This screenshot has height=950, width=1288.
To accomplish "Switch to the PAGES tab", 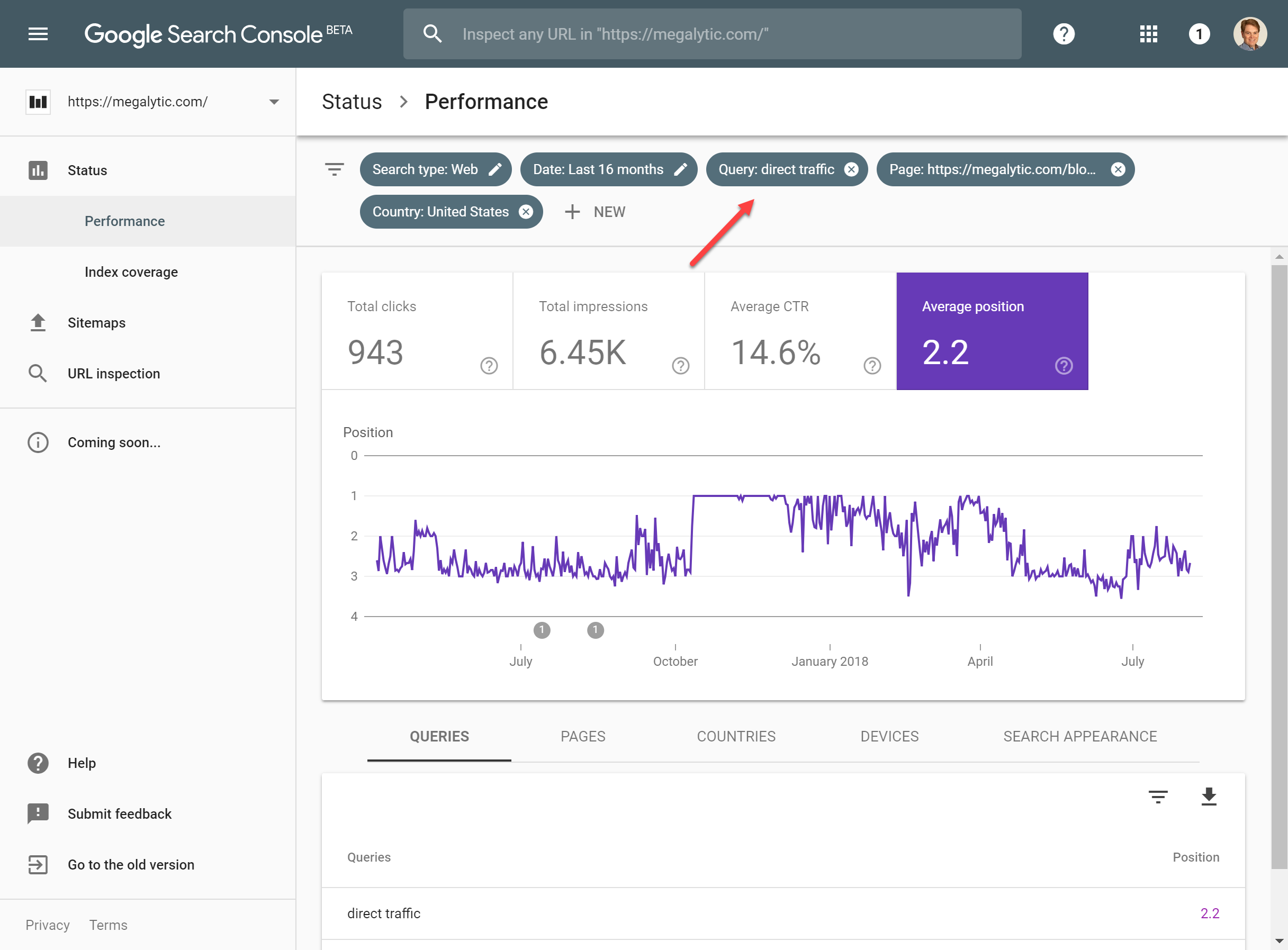I will (583, 737).
